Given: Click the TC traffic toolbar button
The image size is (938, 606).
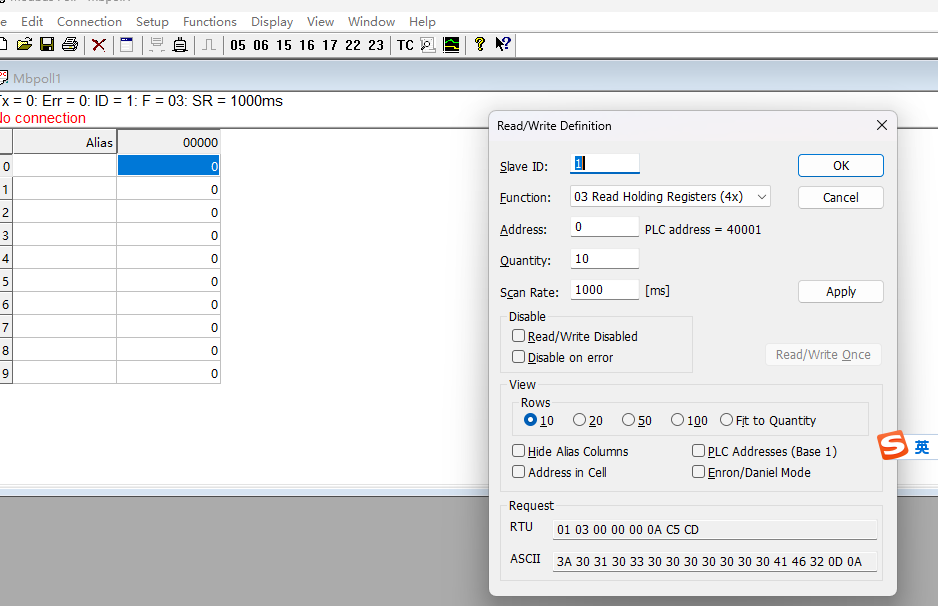Looking at the screenshot, I should 405,45.
